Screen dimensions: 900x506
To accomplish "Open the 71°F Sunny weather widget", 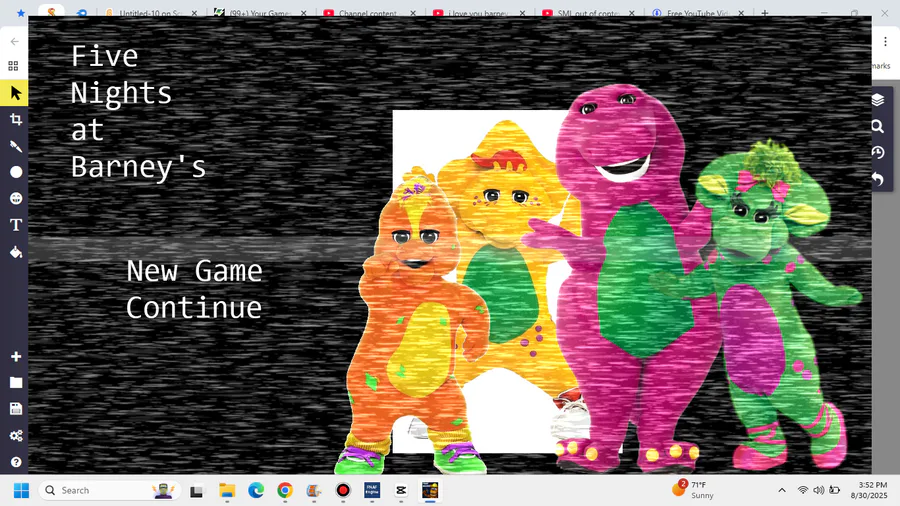I will 693,490.
